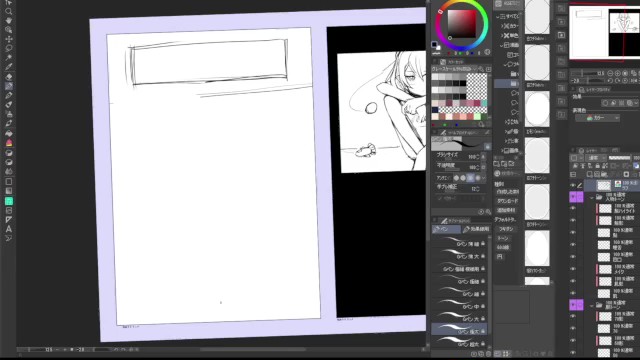Screen dimensions: 640x360
Task: Select the Gペン 中 brush
Action: (459, 306)
